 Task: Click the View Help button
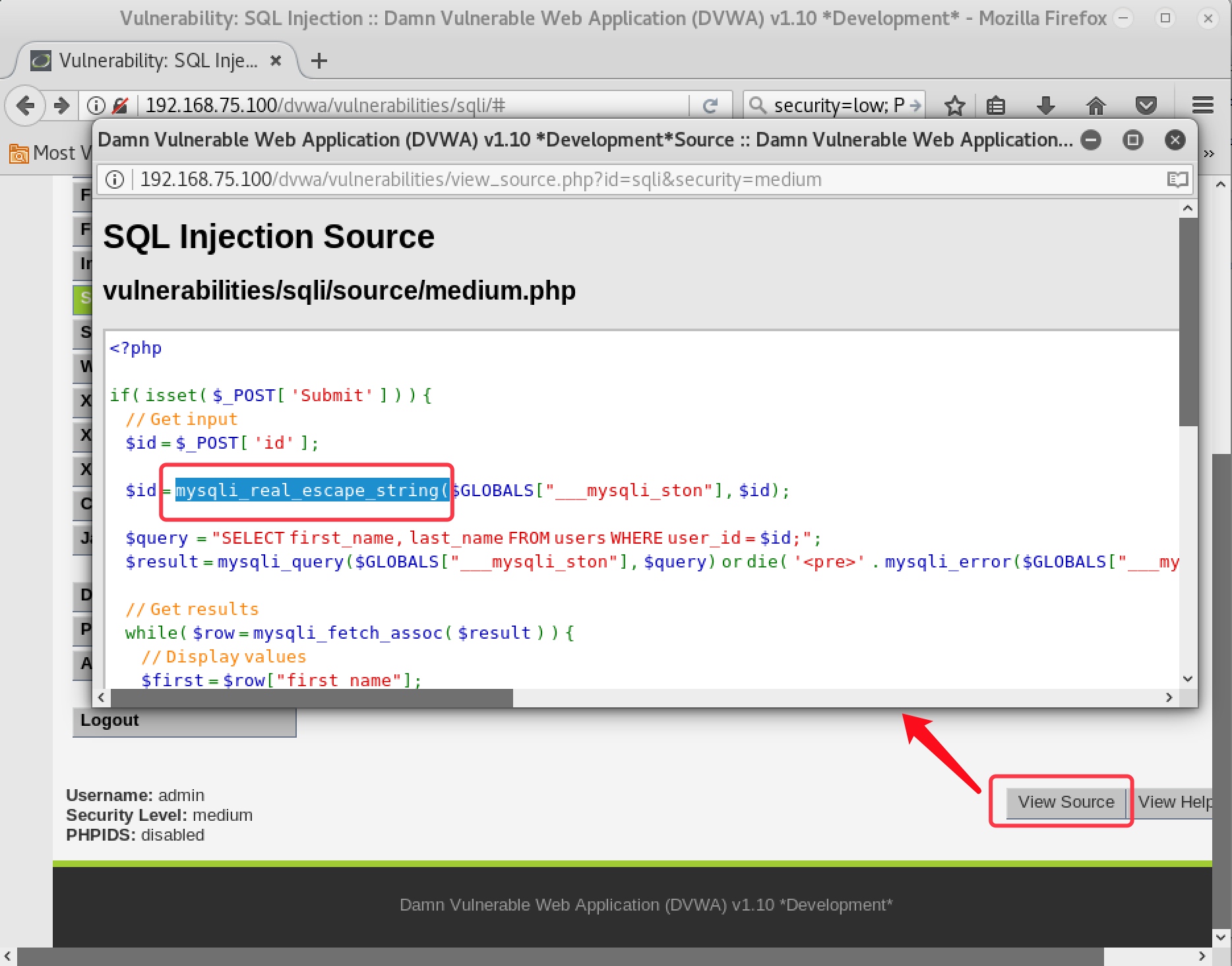[x=1174, y=802]
